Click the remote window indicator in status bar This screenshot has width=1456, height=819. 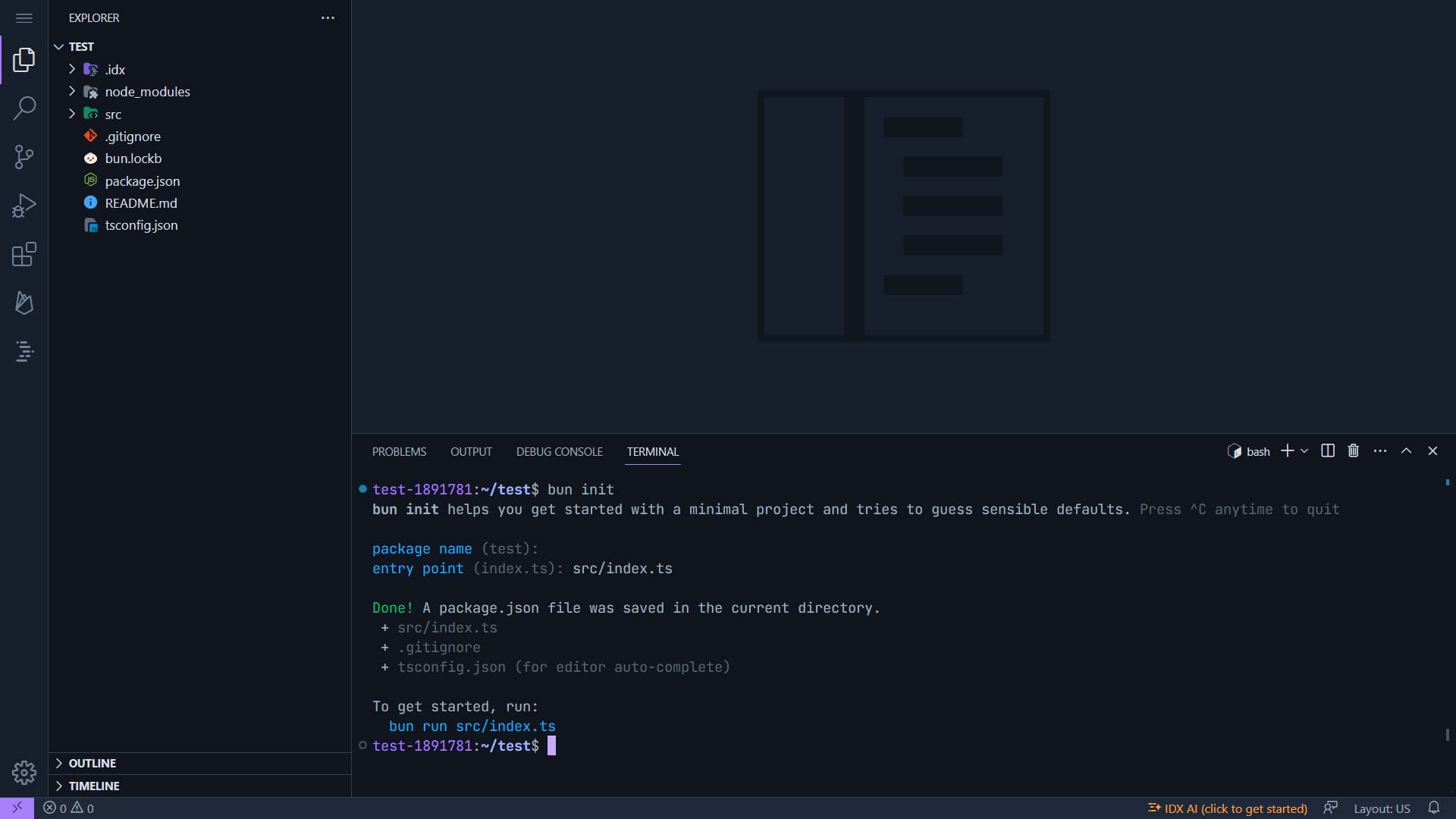[17, 808]
